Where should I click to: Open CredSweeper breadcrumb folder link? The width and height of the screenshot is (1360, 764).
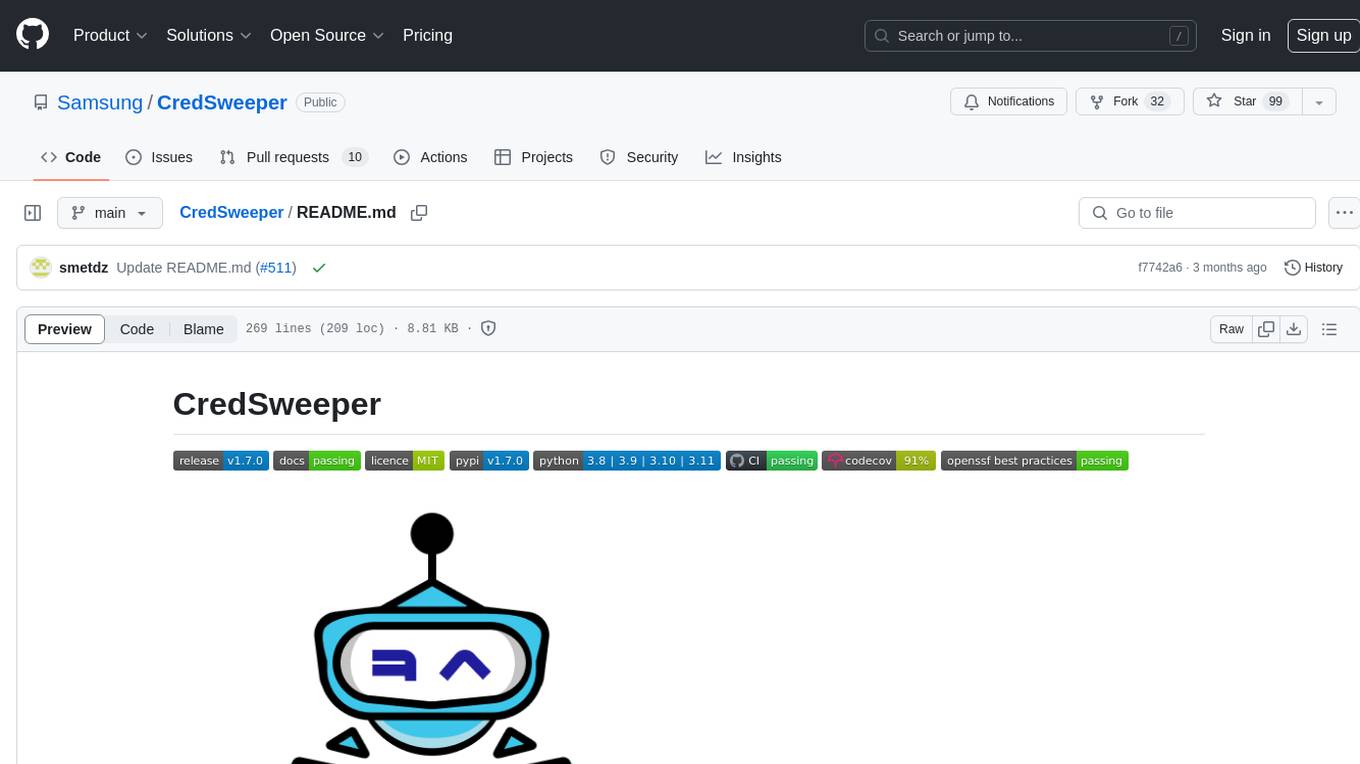click(x=231, y=212)
